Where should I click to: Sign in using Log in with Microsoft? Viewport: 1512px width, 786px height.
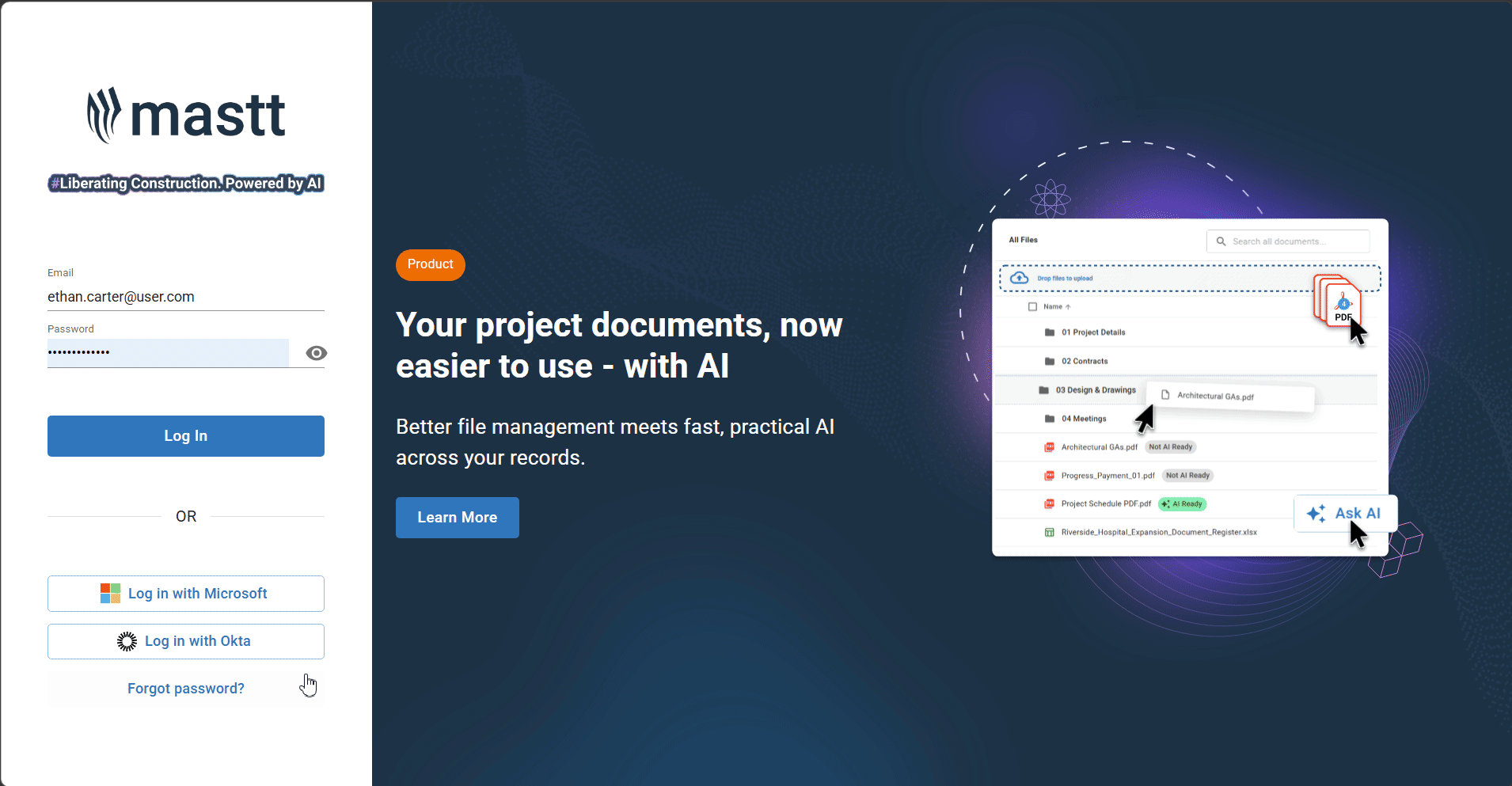(x=186, y=594)
